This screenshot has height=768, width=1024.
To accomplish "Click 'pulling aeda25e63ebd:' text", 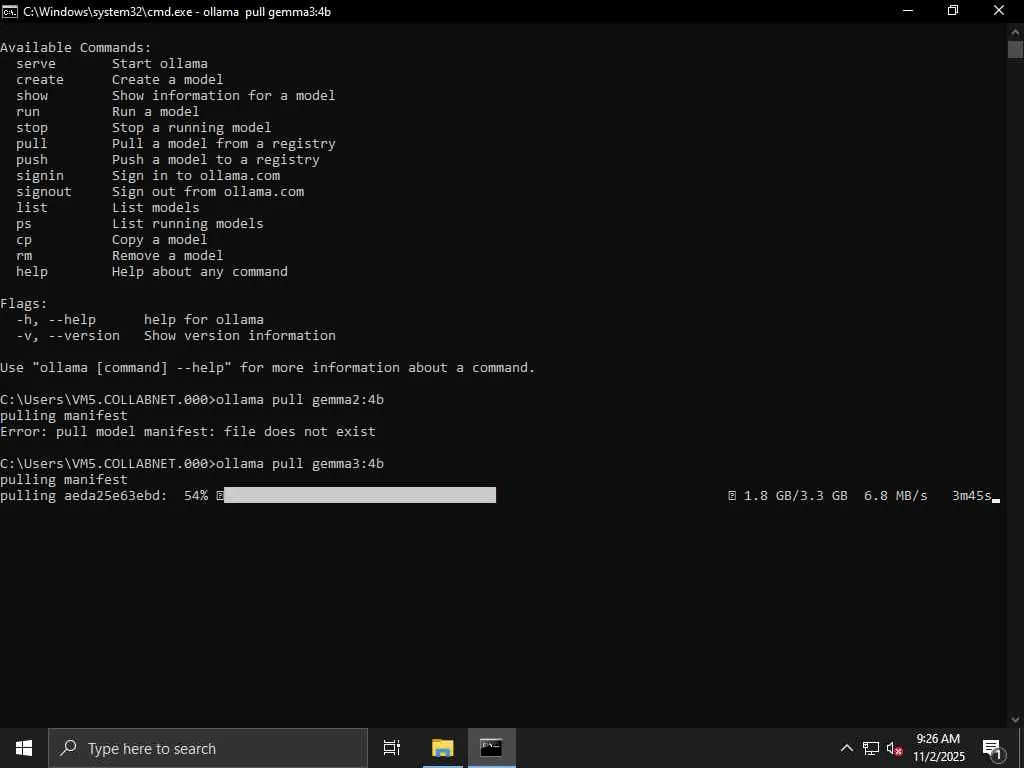I will point(84,496).
